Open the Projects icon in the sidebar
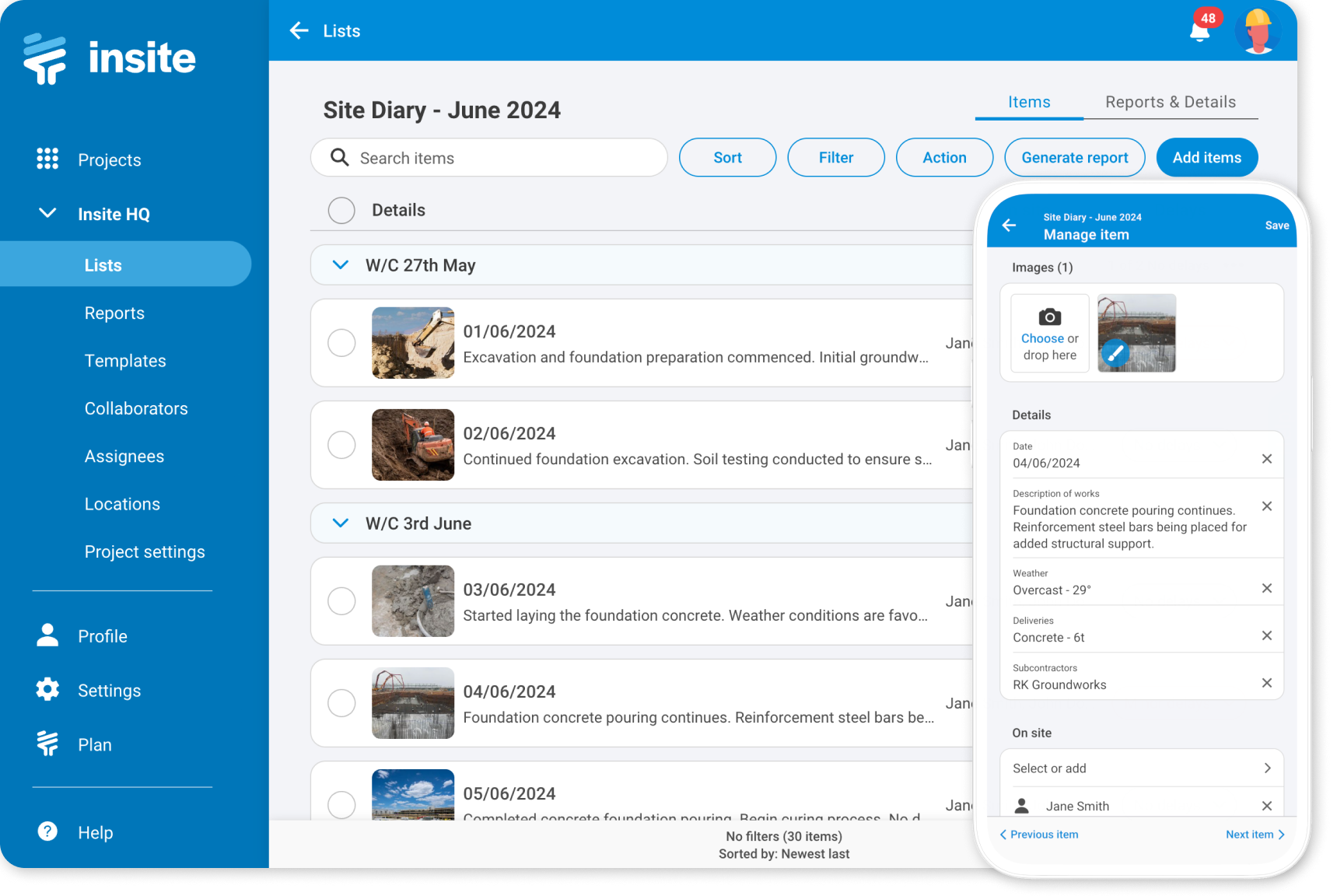Screen dimensions: 1344x896 [47, 159]
